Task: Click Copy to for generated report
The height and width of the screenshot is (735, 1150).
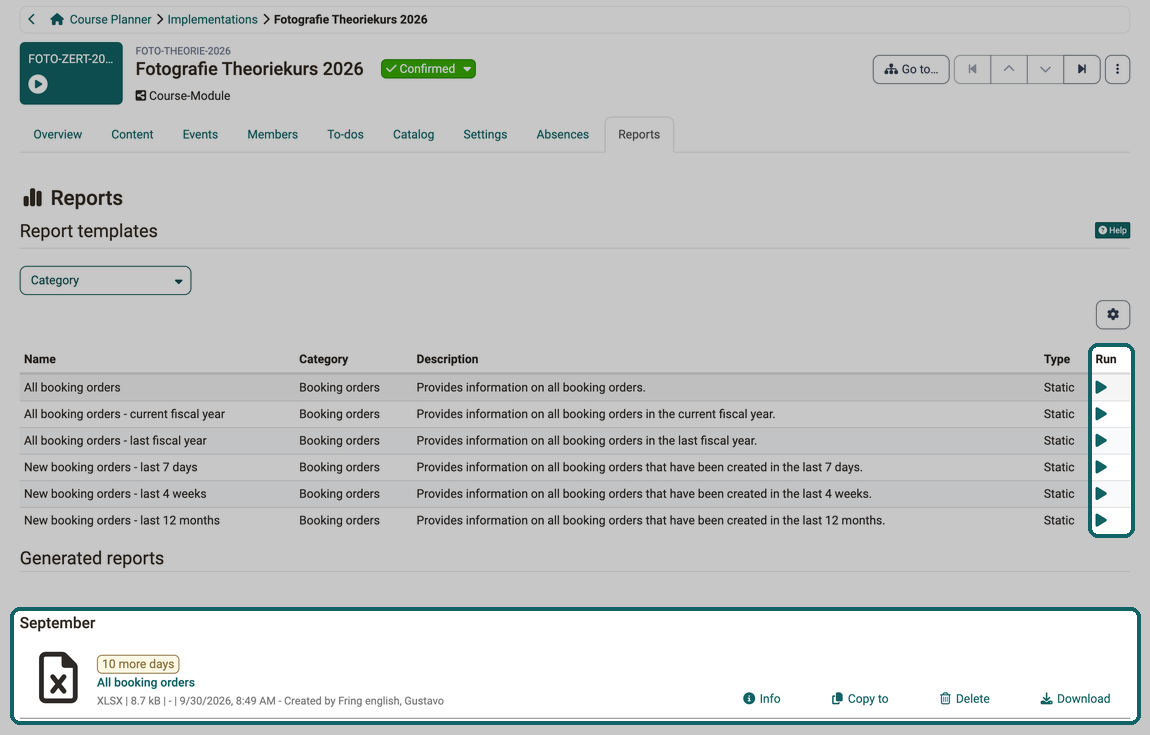Action: pyautogui.click(x=860, y=698)
